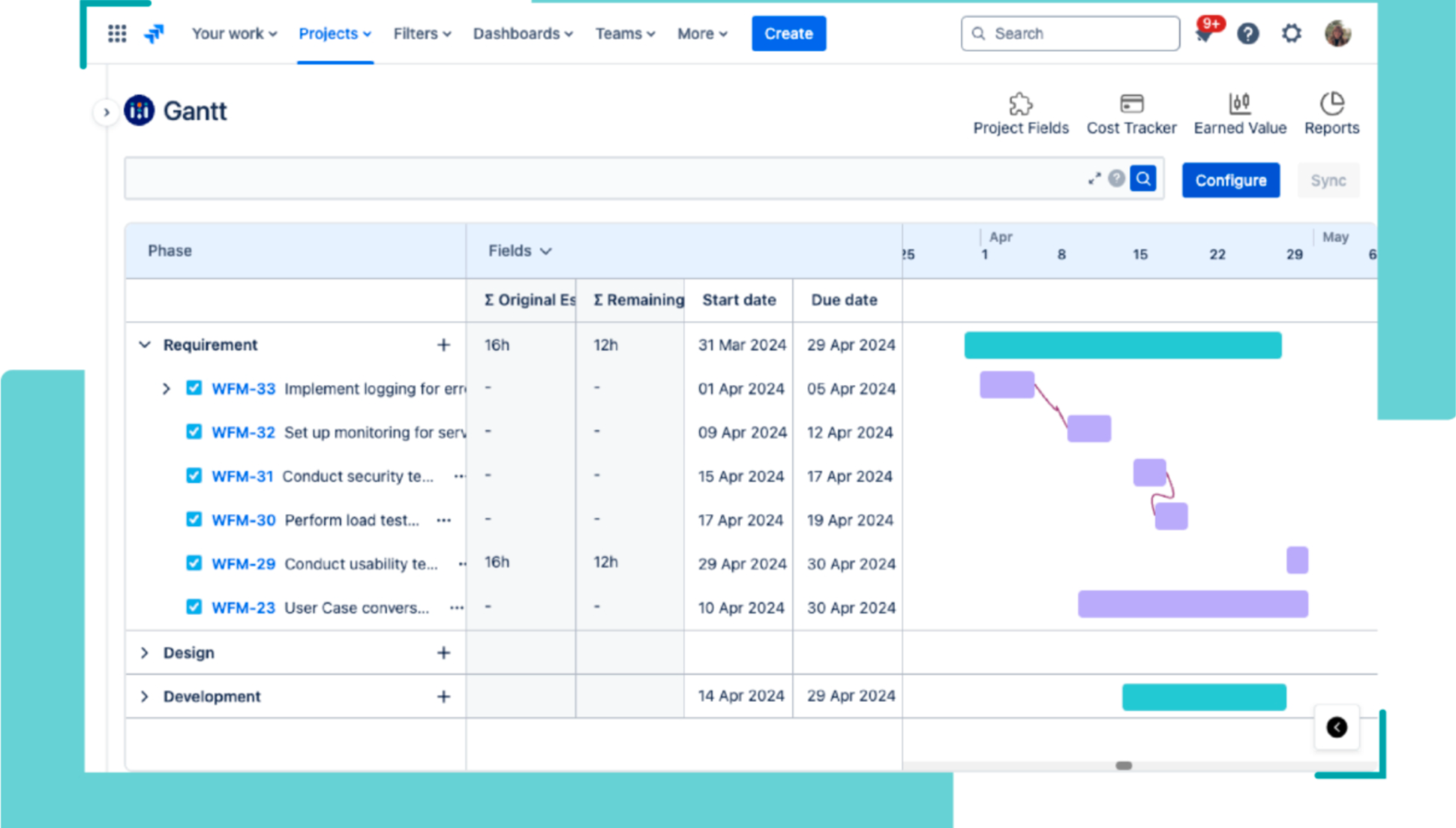1456x828 pixels.
Task: Open the app switcher grid icon
Action: point(117,34)
